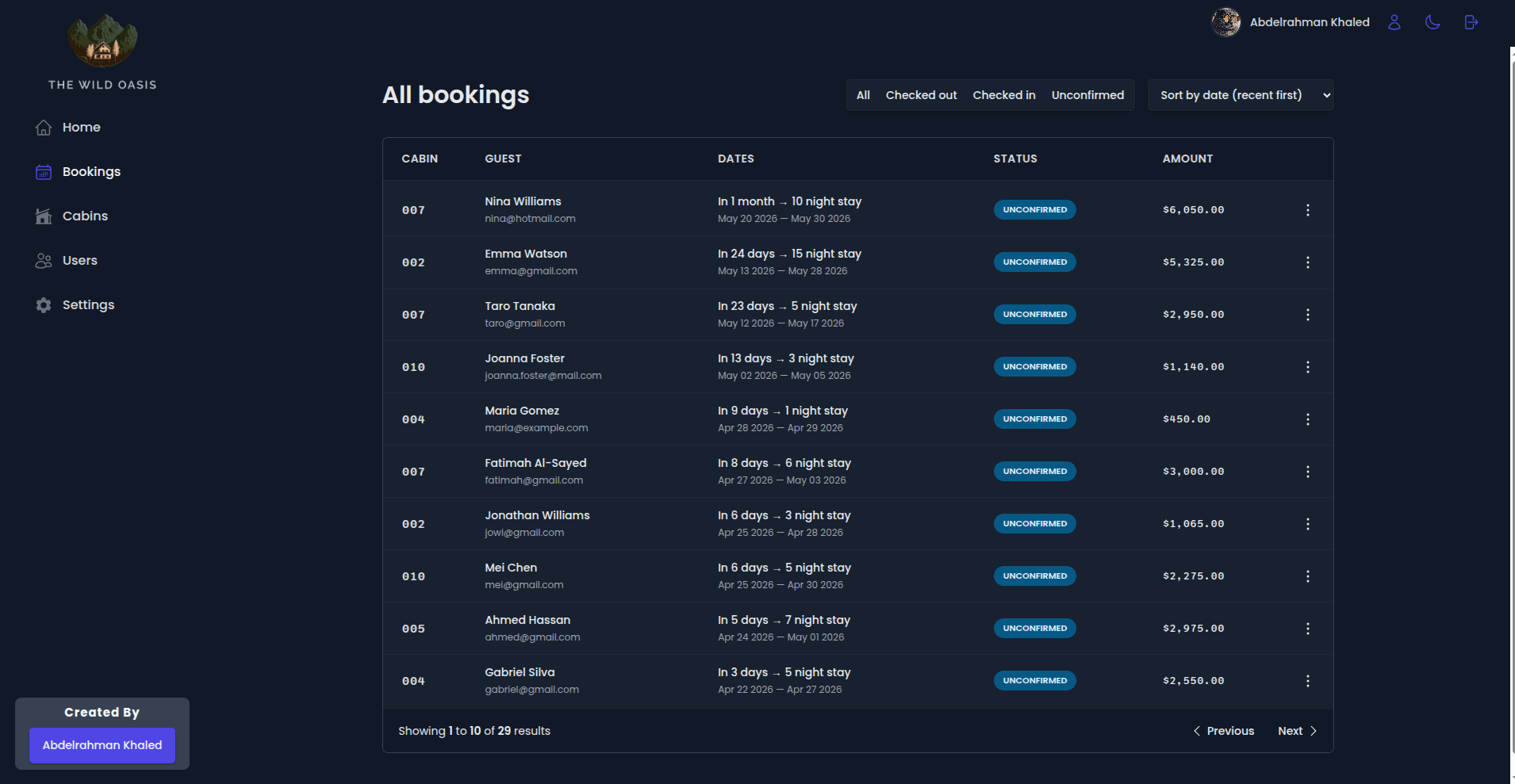Click the Cabins building icon in sidebar
Viewport: 1515px width, 784px height.
[44, 216]
